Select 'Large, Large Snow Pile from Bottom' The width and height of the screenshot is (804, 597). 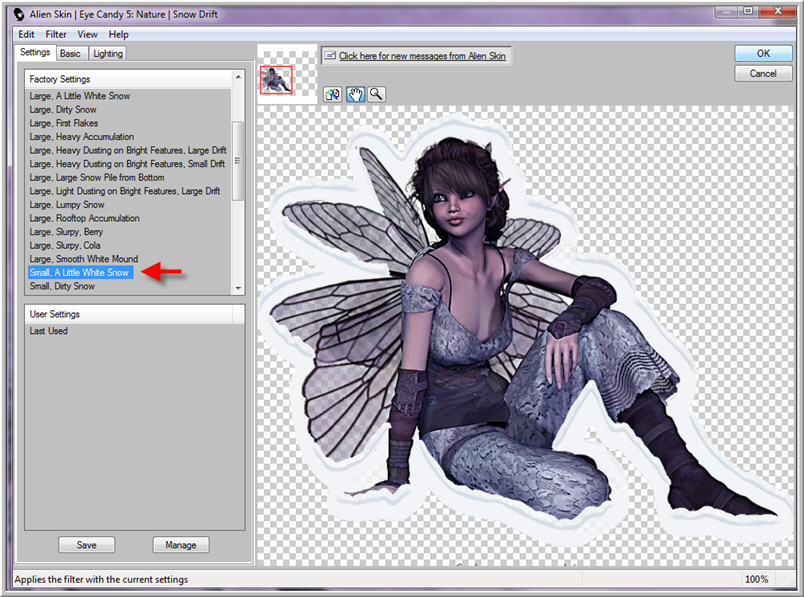(97, 177)
